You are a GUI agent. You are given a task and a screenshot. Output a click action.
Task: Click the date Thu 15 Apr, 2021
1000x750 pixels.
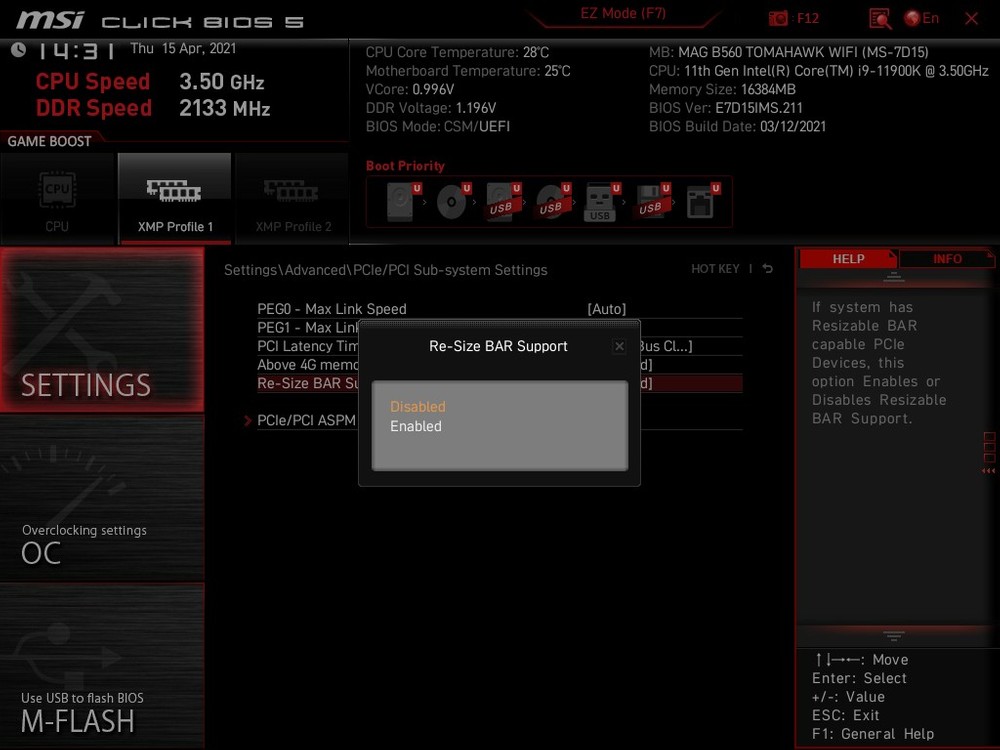[x=183, y=48]
